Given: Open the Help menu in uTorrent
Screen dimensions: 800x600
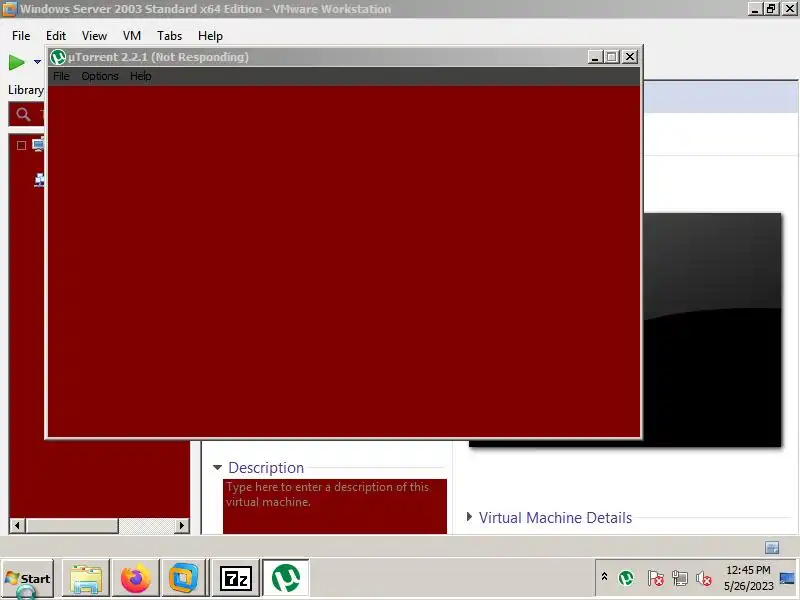Looking at the screenshot, I should point(140,76).
